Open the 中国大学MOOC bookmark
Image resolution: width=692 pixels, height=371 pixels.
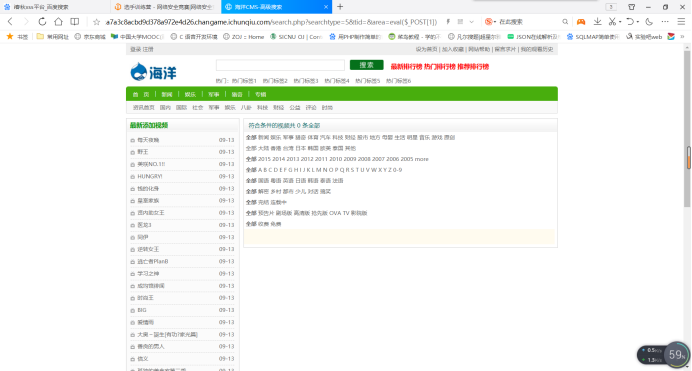coord(137,37)
